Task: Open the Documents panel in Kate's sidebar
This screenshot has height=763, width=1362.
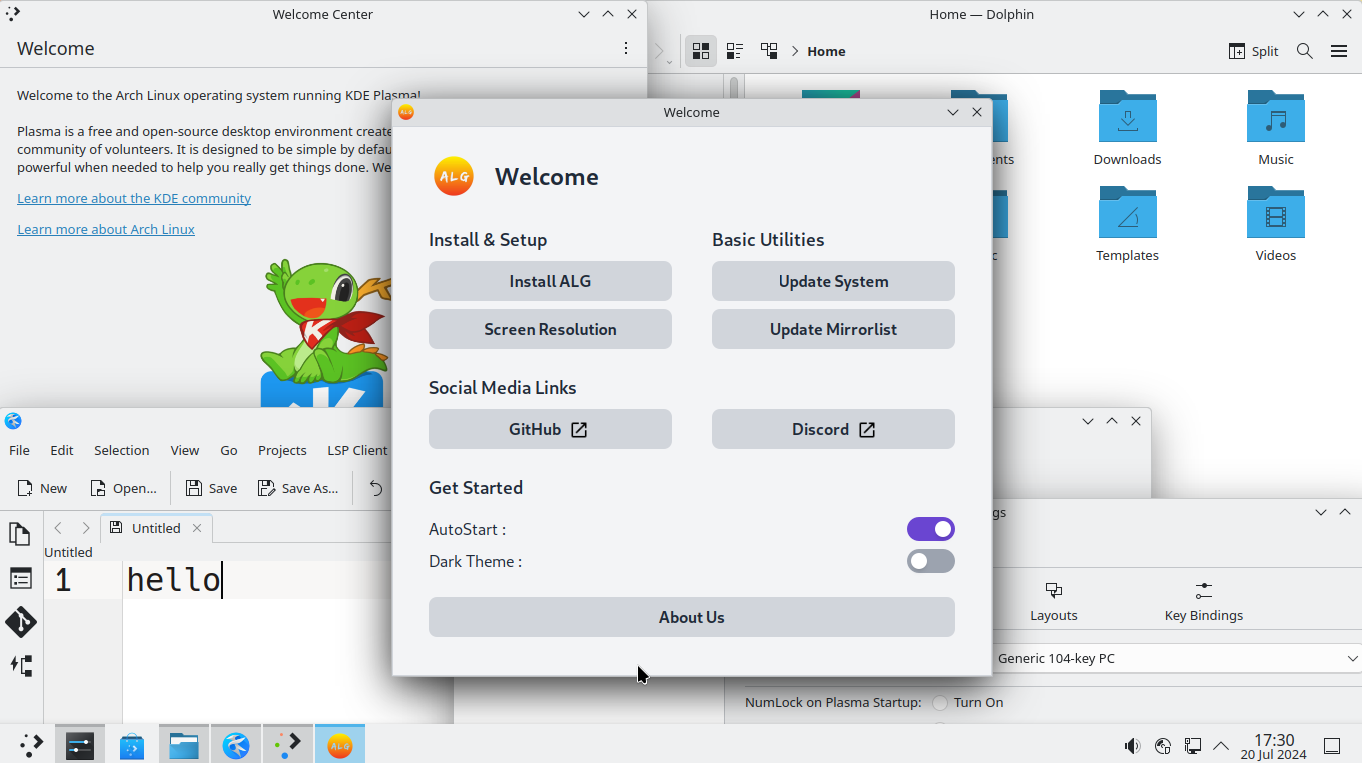Action: [x=20, y=535]
